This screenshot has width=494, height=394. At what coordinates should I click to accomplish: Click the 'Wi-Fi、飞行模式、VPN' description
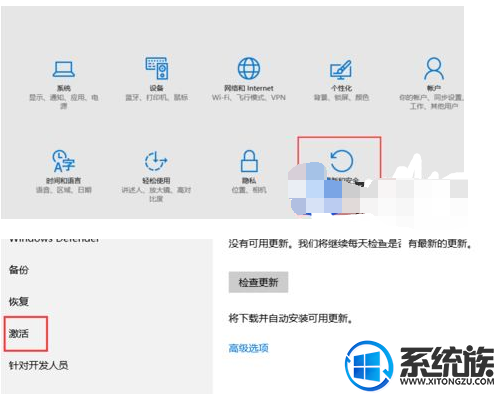[249, 98]
